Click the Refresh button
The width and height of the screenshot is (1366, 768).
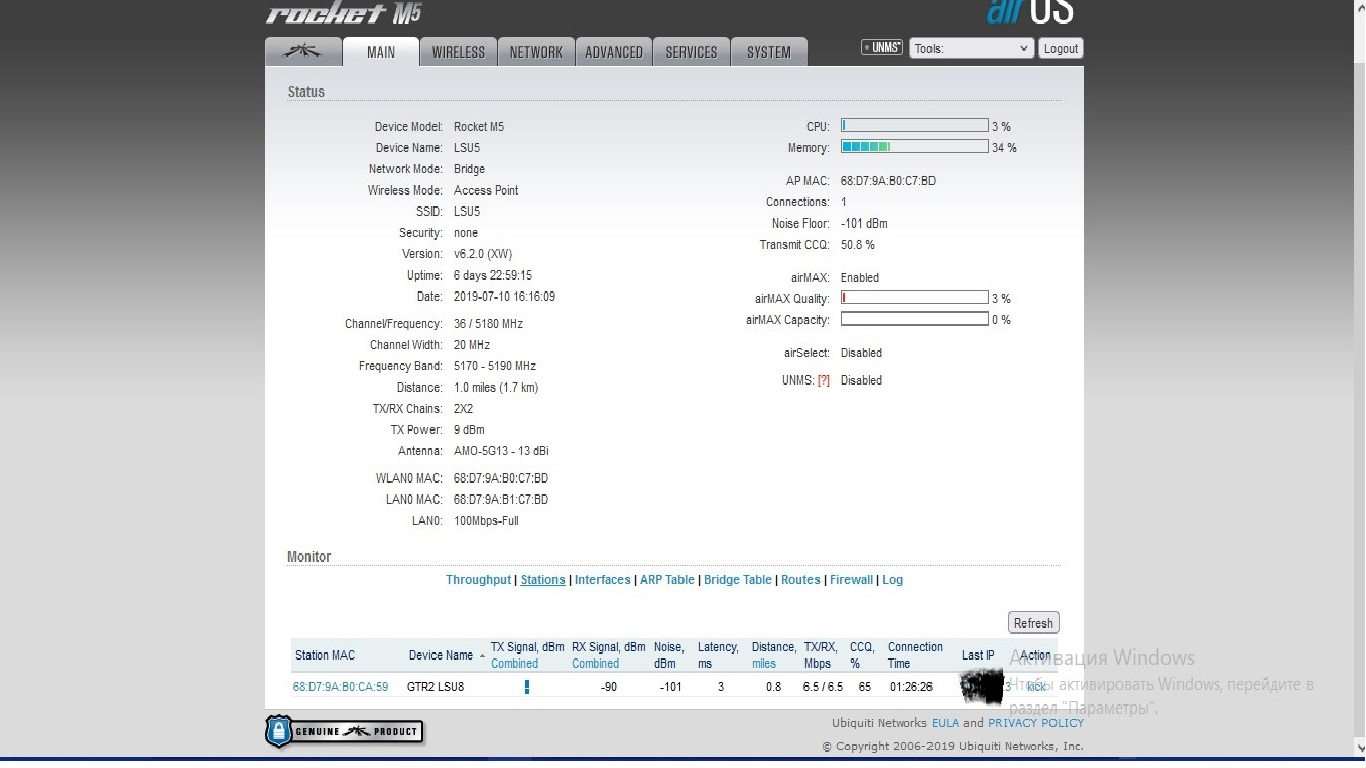[x=1033, y=623]
